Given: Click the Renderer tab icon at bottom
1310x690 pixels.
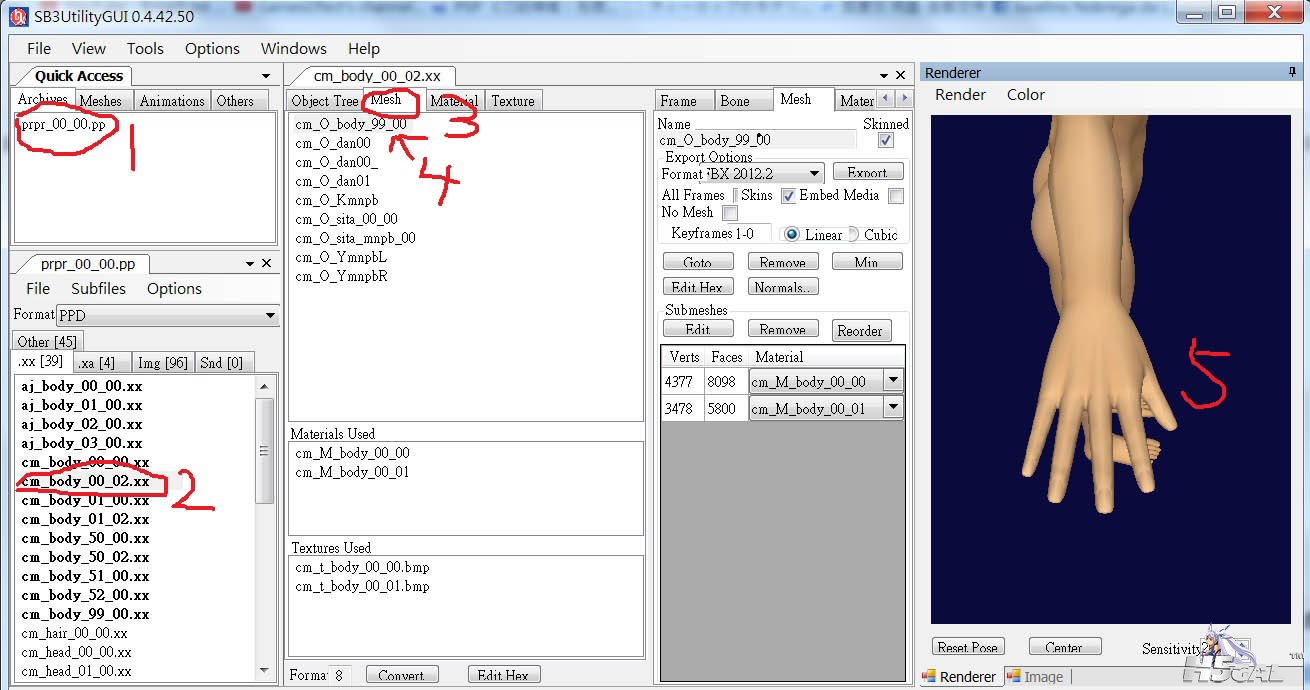Looking at the screenshot, I should 929,677.
